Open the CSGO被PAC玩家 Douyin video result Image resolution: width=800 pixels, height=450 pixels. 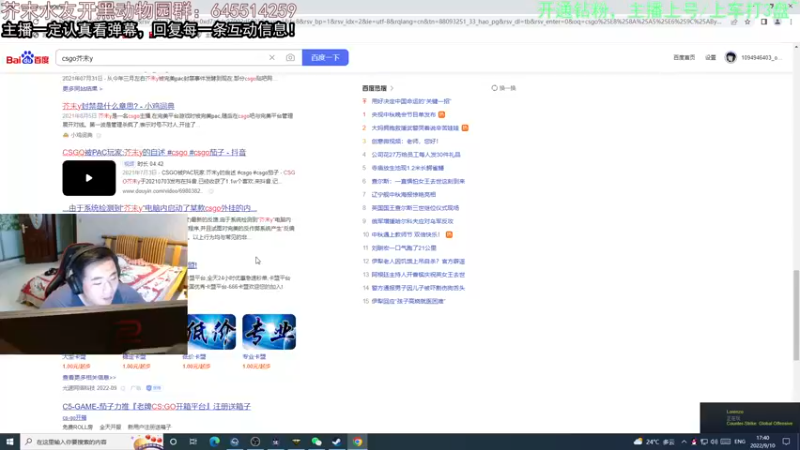pos(154,152)
